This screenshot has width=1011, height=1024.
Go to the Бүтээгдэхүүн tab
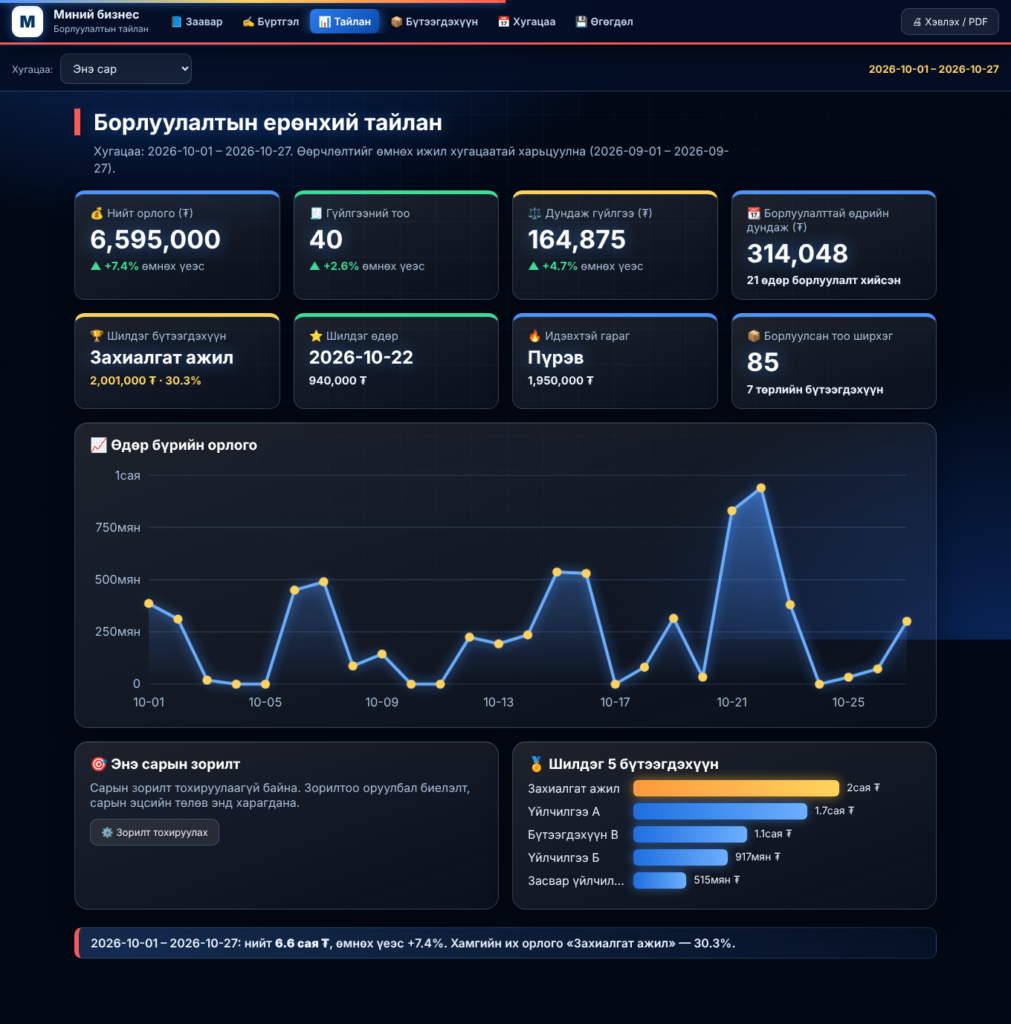tap(434, 22)
